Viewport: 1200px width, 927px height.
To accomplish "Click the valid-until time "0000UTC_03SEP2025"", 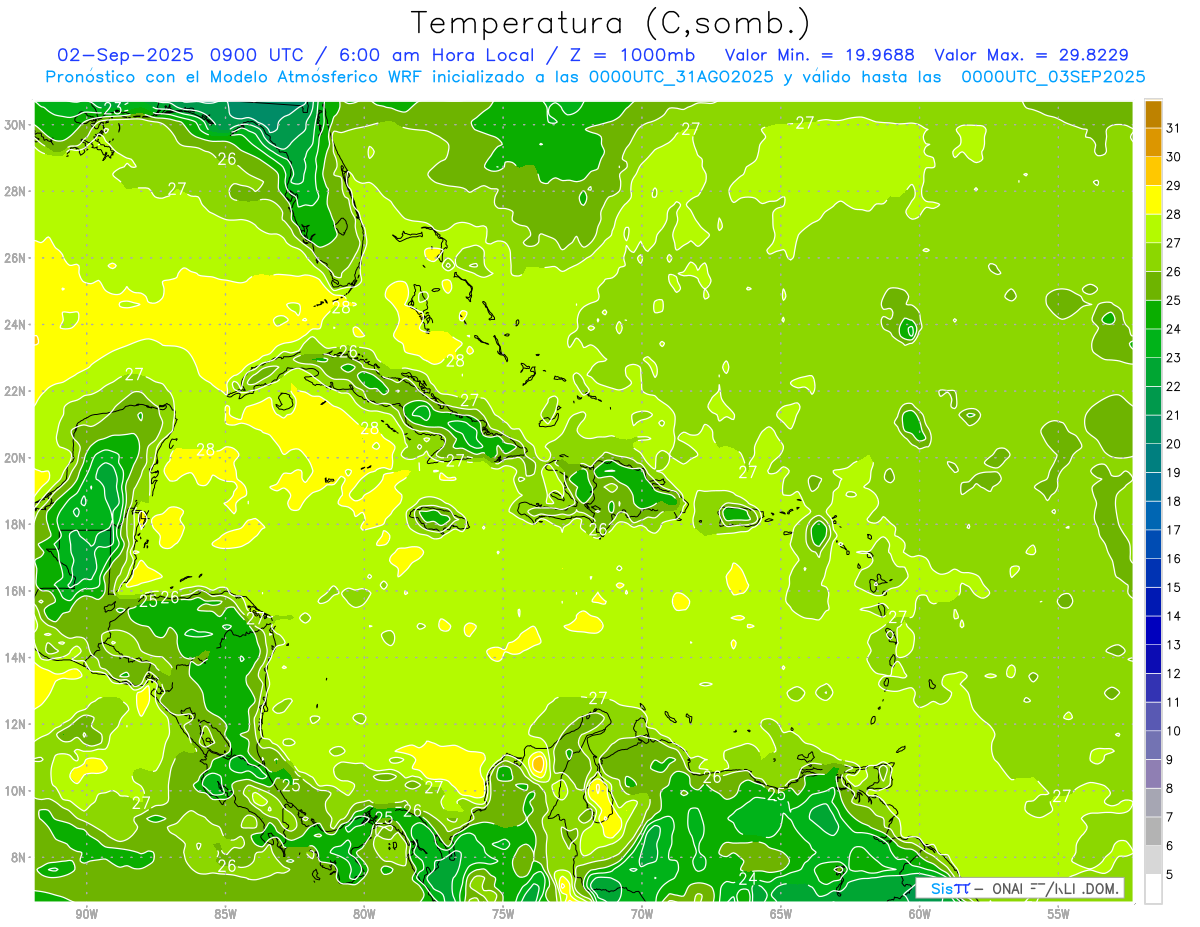I will click(1053, 76).
